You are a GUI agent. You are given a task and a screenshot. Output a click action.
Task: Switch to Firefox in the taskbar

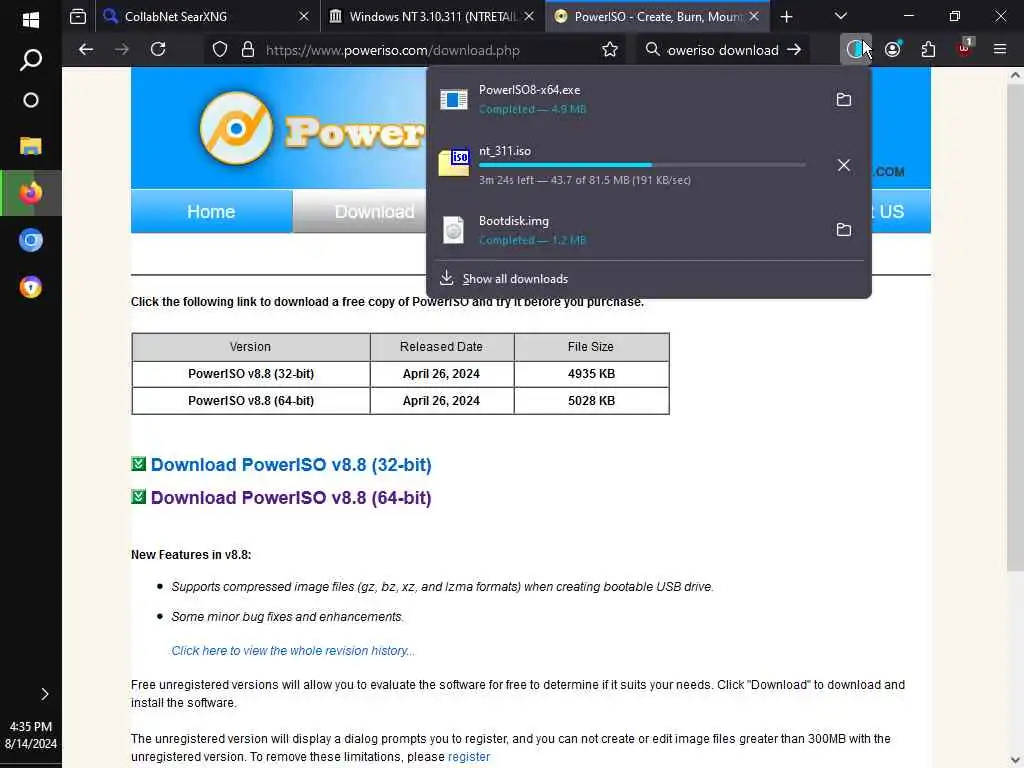tap(30, 193)
